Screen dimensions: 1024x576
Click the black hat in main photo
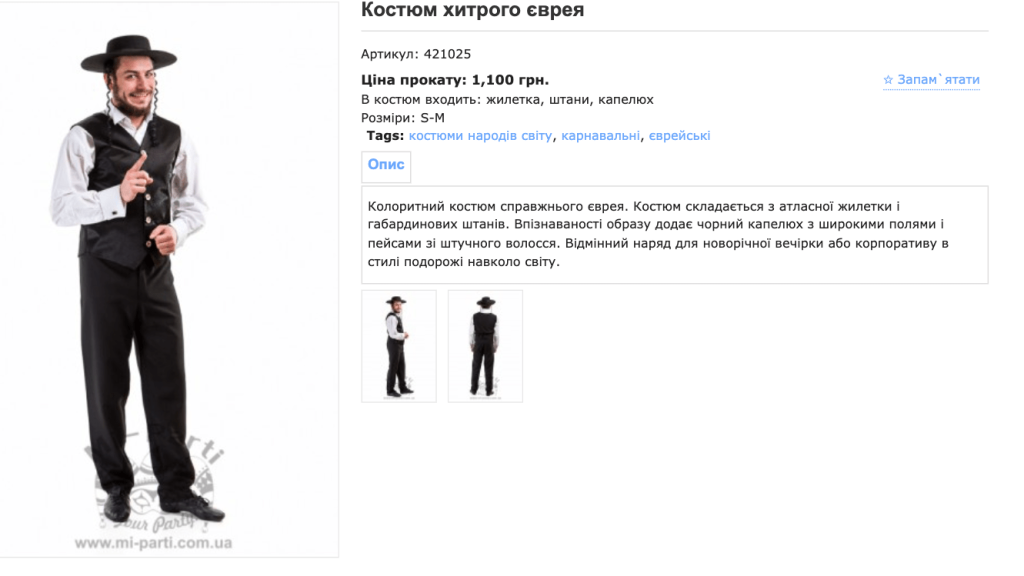(129, 54)
